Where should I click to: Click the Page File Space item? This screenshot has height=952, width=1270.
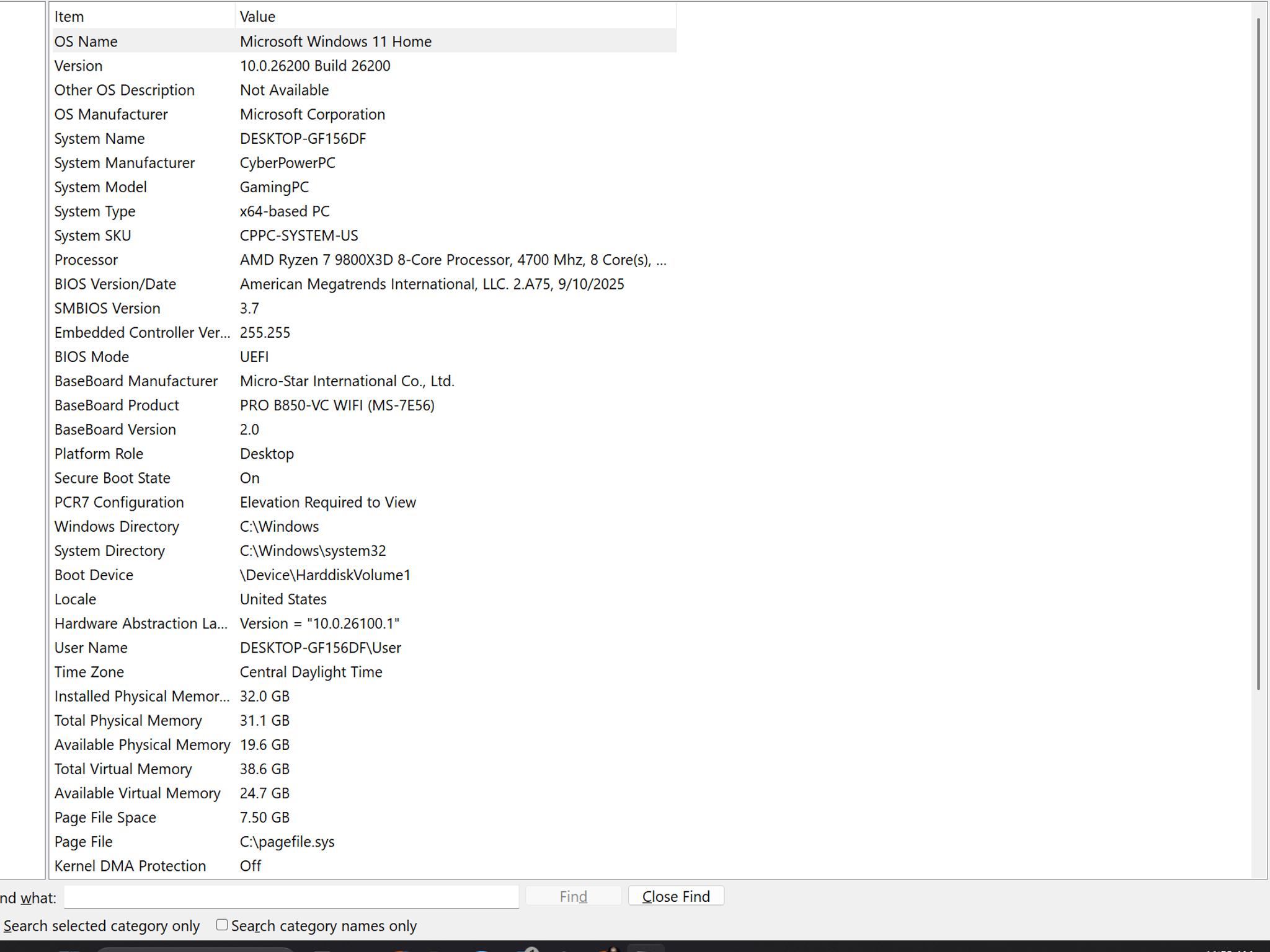point(105,818)
